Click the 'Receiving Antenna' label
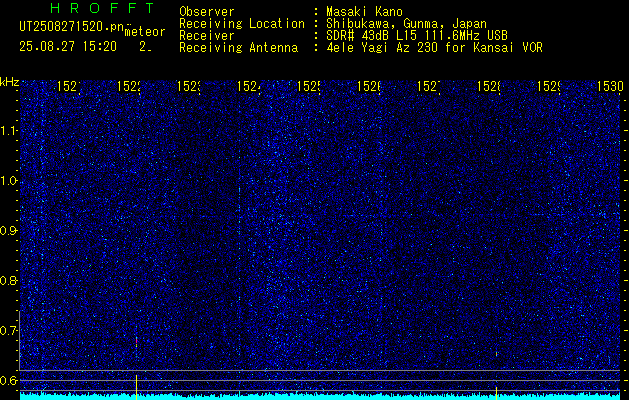629x400 pixels. point(239,48)
